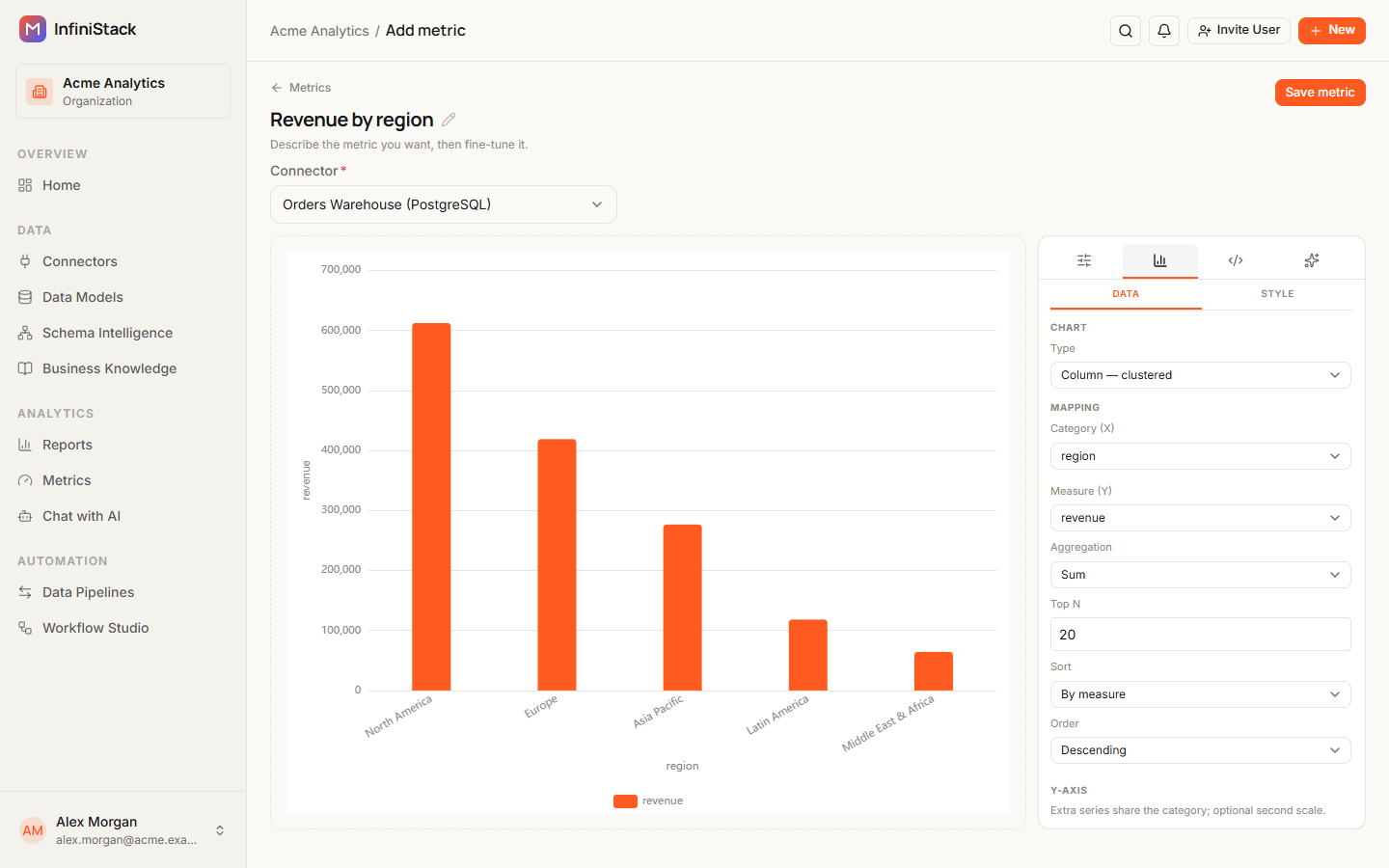Screen dimensions: 1389x868
Task: Click the Schema Intelligence icon
Action: [x=25, y=333]
